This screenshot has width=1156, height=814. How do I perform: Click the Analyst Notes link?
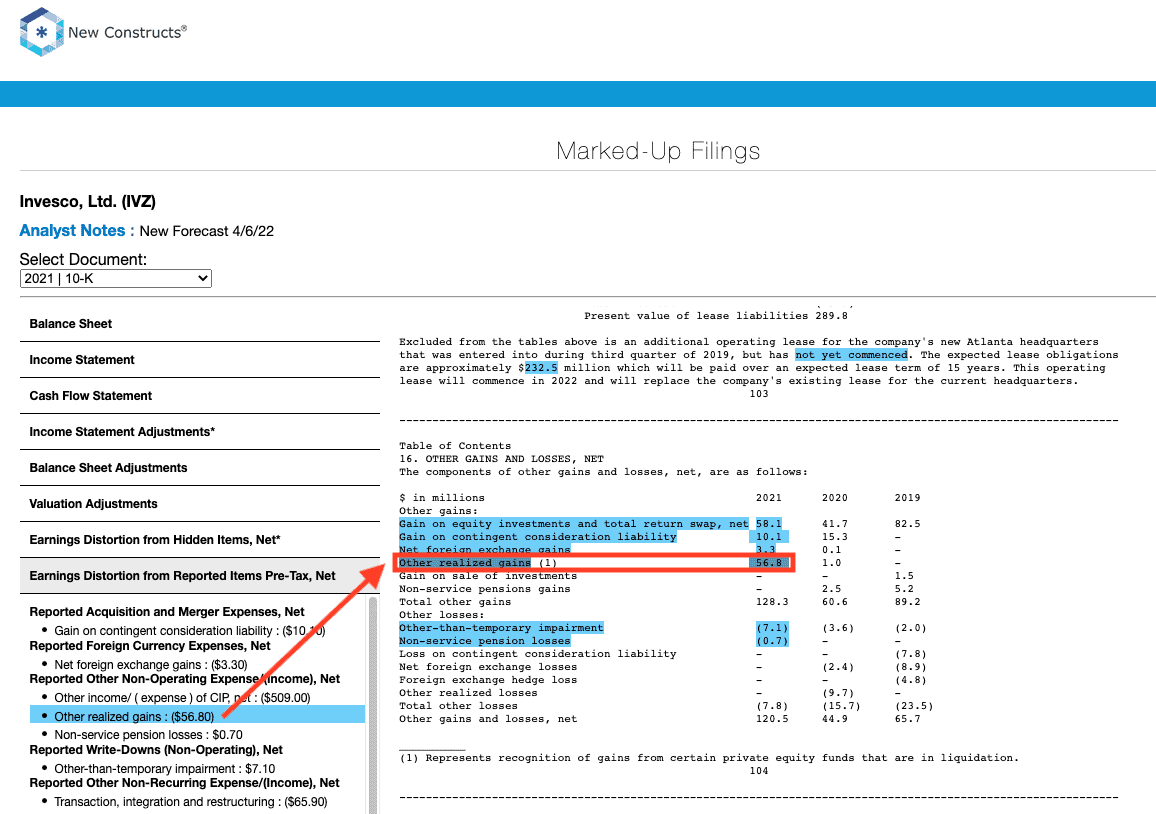pyautogui.click(x=77, y=231)
